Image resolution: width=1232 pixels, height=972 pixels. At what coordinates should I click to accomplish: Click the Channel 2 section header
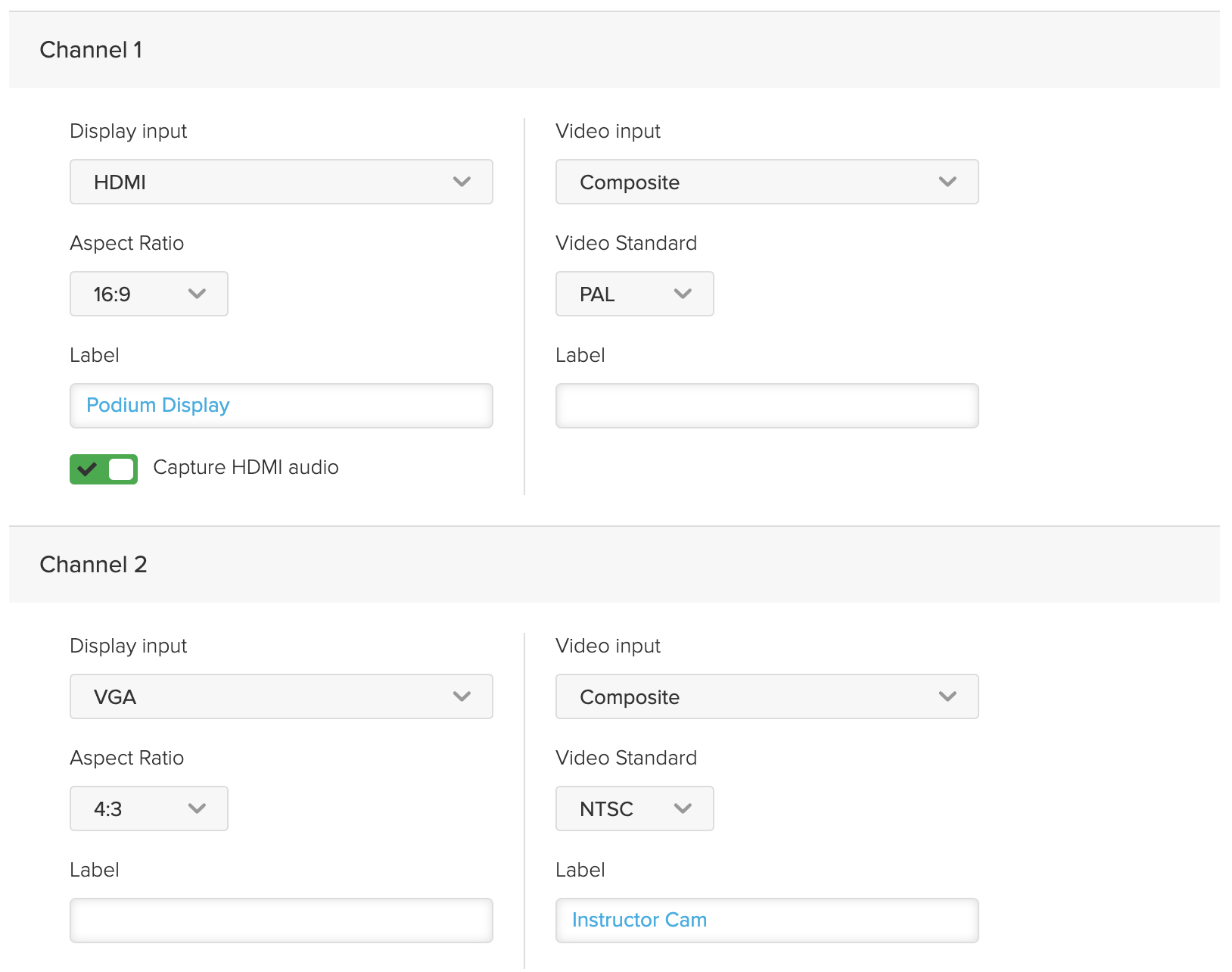(x=93, y=565)
